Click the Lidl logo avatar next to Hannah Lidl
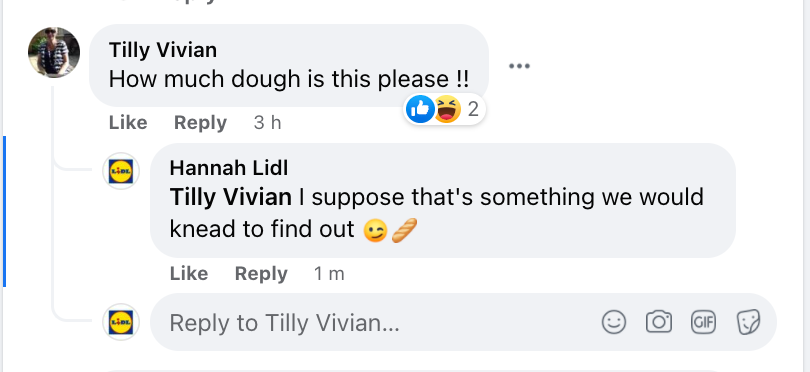Image resolution: width=810 pixels, height=372 pixels. click(x=121, y=171)
